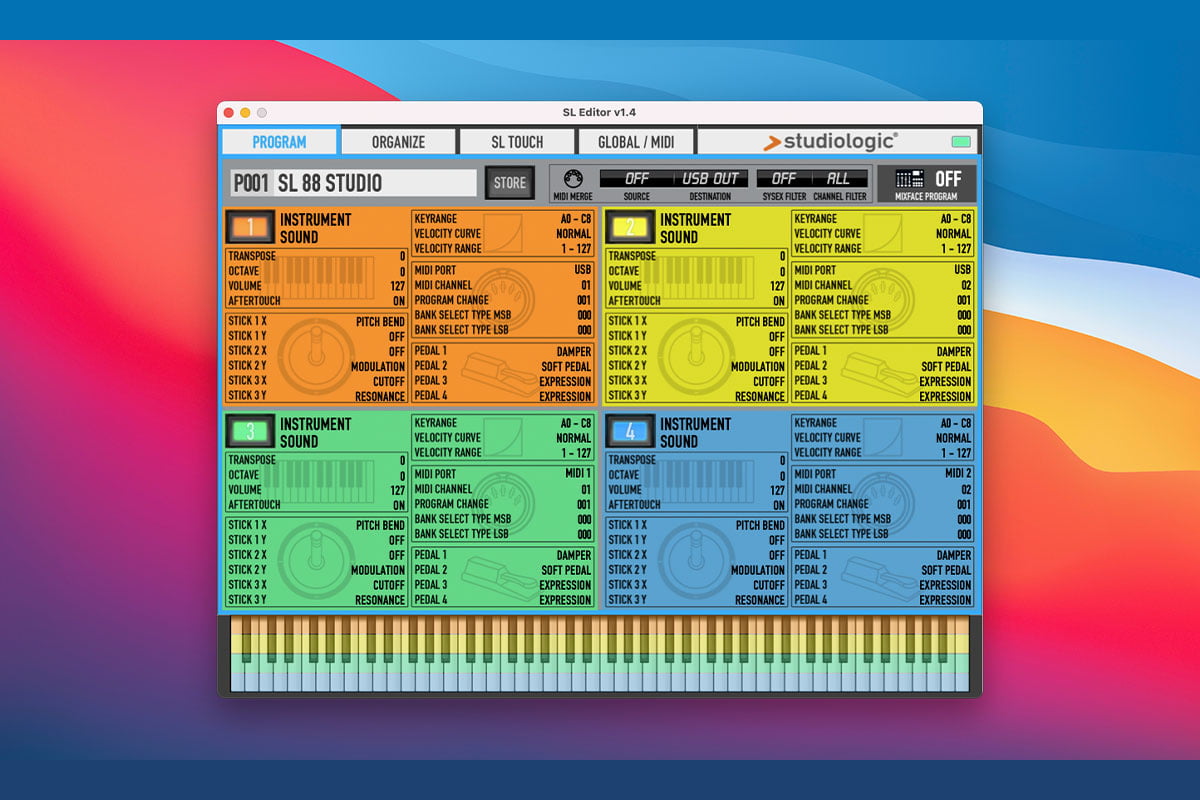Click zone 2 MIDI Channel 02 value
1200x800 pixels.
965,285
